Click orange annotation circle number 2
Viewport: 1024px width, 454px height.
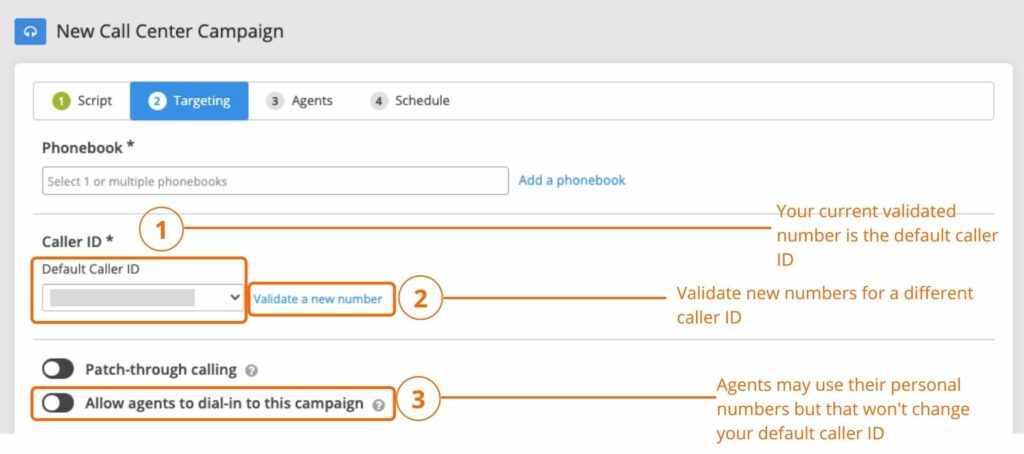(421, 299)
